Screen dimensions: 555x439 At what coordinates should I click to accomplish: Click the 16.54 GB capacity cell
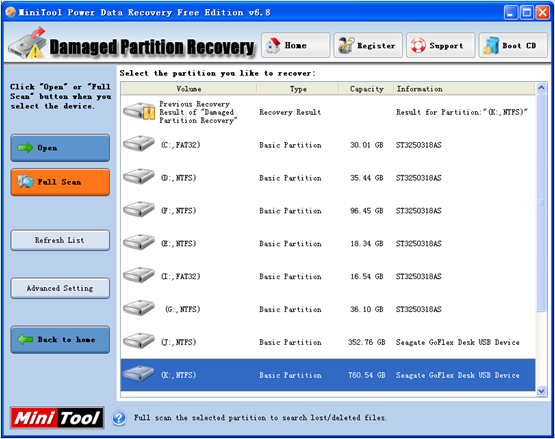(x=367, y=276)
